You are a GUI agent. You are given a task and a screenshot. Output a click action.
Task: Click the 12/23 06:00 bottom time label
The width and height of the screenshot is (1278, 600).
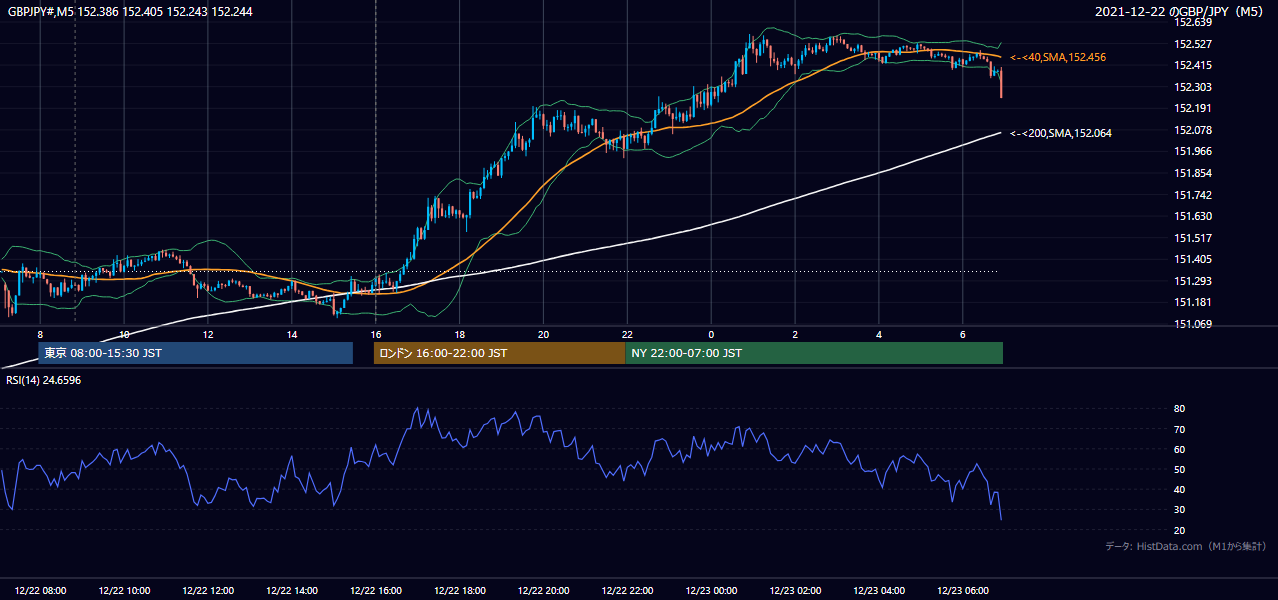click(962, 591)
